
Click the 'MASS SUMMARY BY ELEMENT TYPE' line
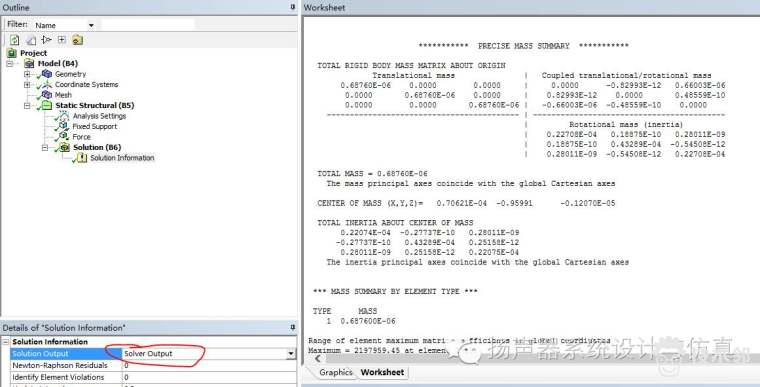[x=395, y=291]
